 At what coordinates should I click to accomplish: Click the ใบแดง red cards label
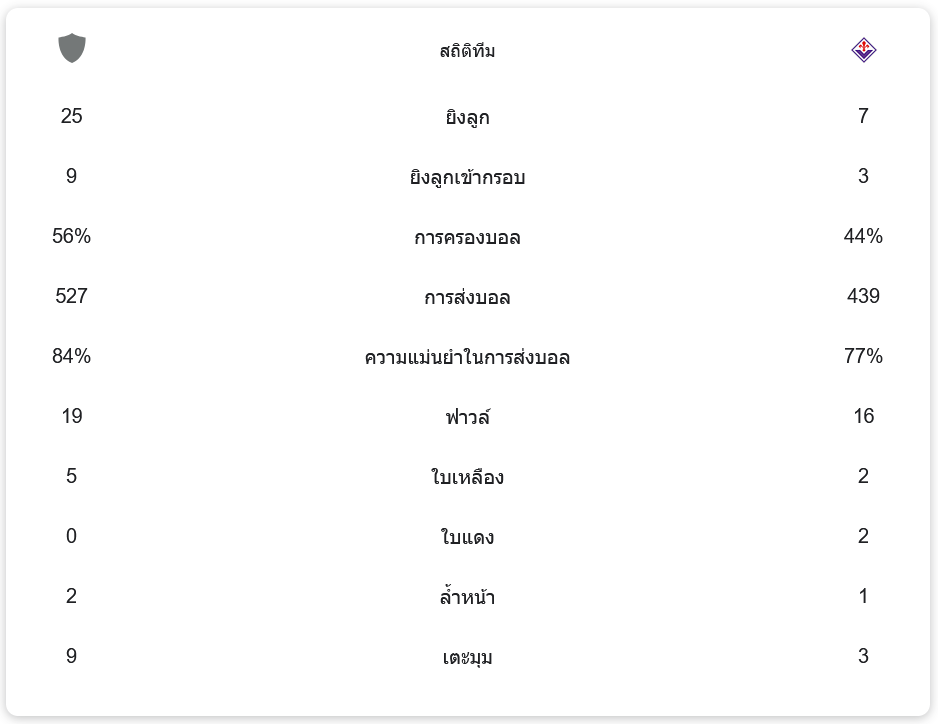(x=467, y=538)
